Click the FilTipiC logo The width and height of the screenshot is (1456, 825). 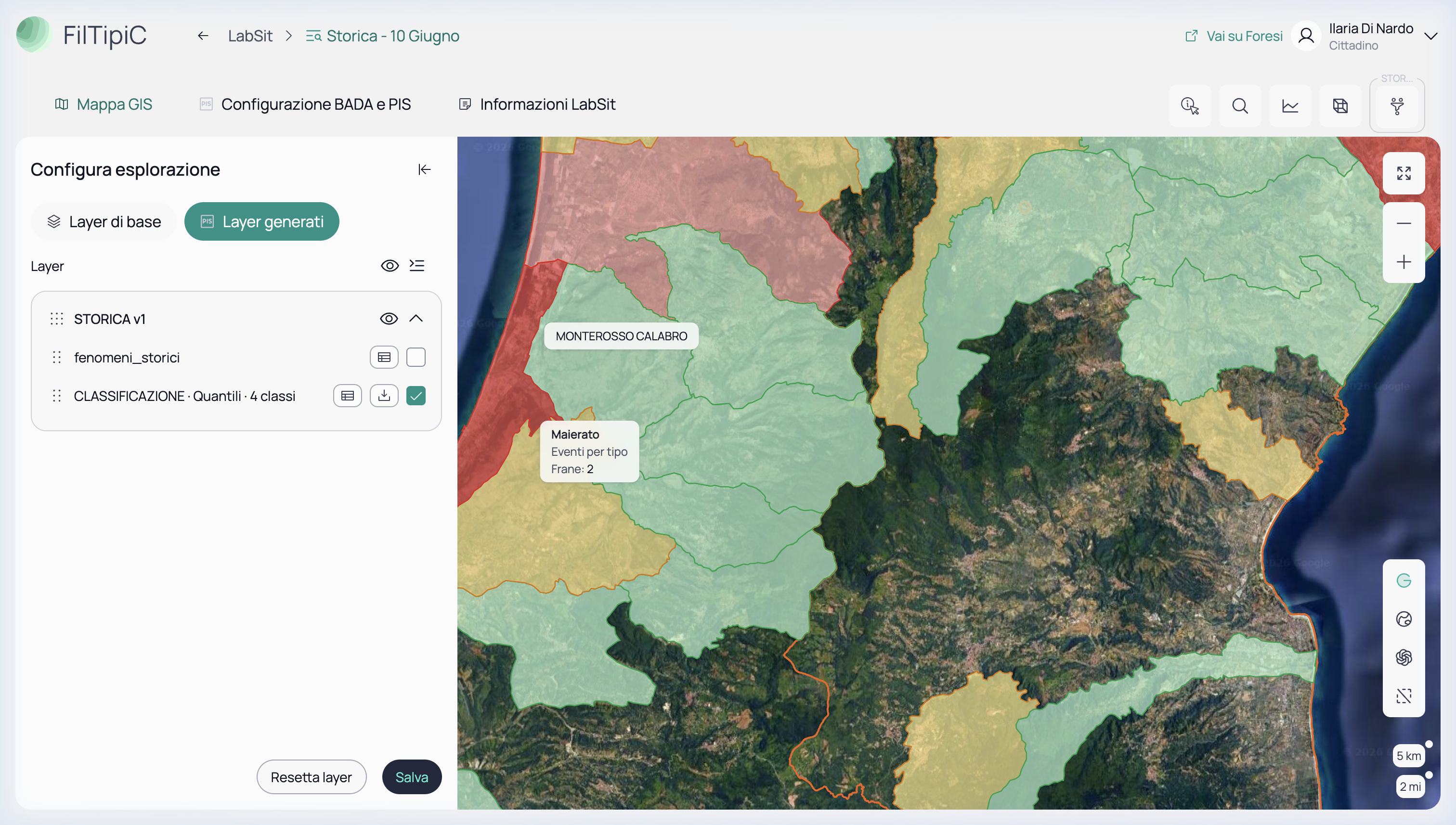[x=82, y=35]
